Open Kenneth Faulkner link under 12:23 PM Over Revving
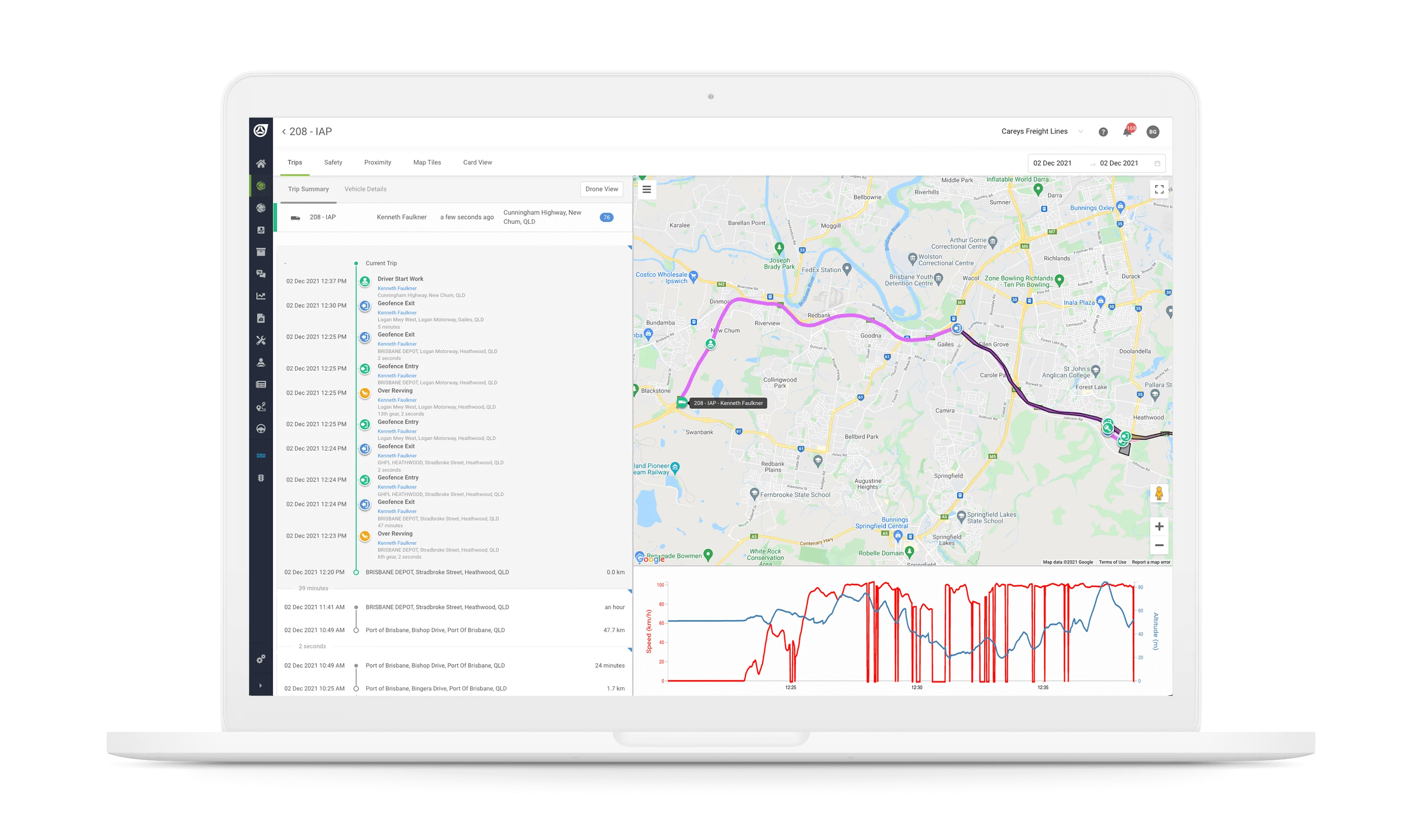The image size is (1423, 840). click(397, 543)
